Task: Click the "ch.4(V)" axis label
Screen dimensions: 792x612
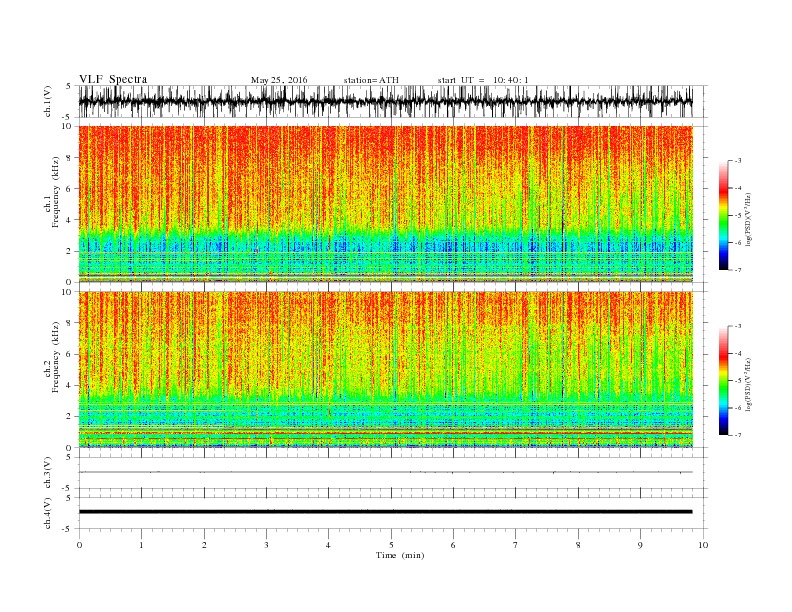Action: pyautogui.click(x=48, y=513)
